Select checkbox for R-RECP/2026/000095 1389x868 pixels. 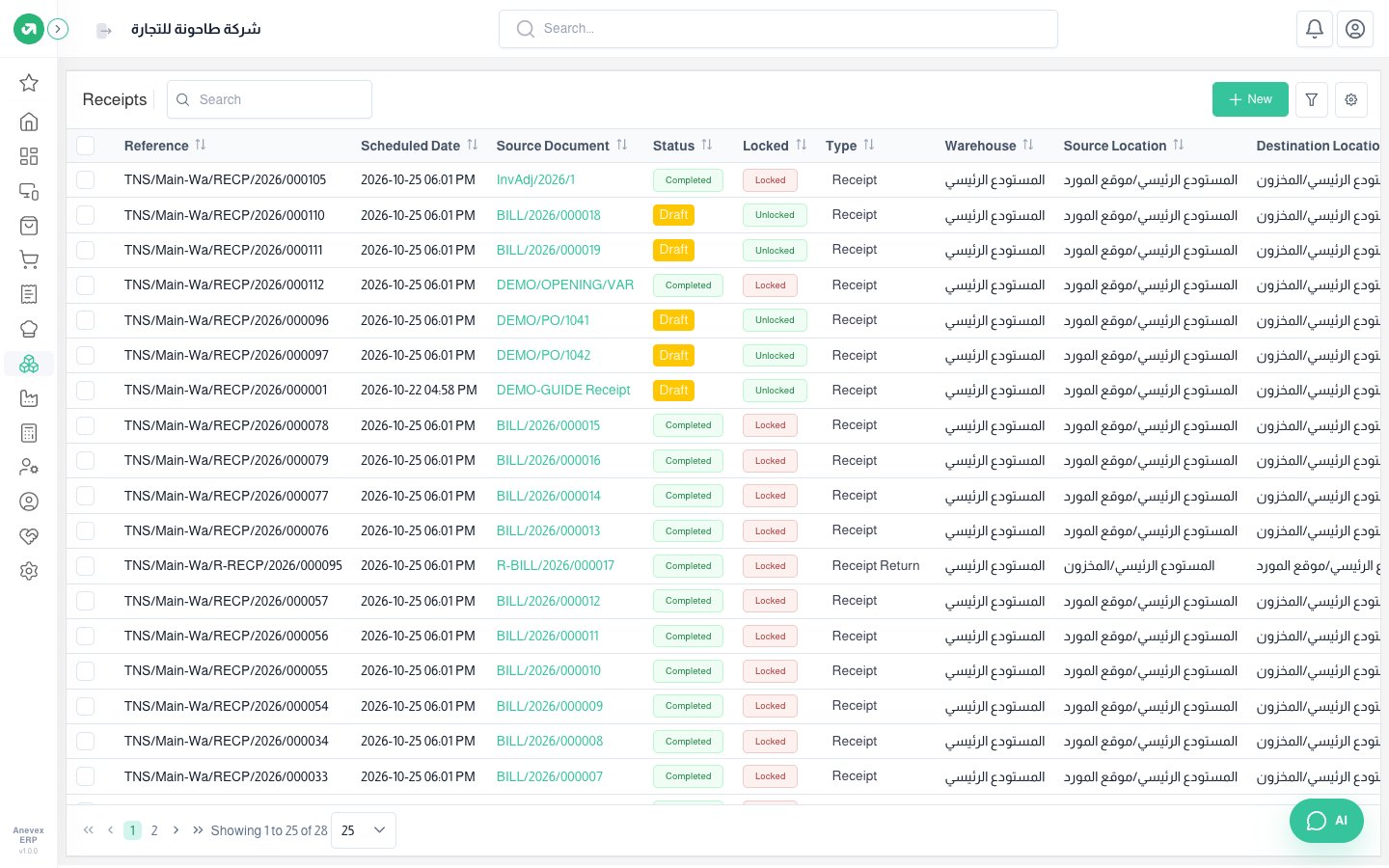click(86, 565)
